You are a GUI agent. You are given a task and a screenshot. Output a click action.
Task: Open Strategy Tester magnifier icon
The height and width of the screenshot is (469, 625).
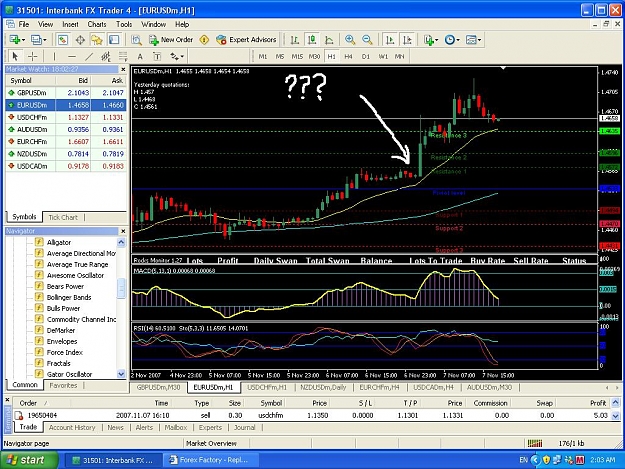[136, 40]
